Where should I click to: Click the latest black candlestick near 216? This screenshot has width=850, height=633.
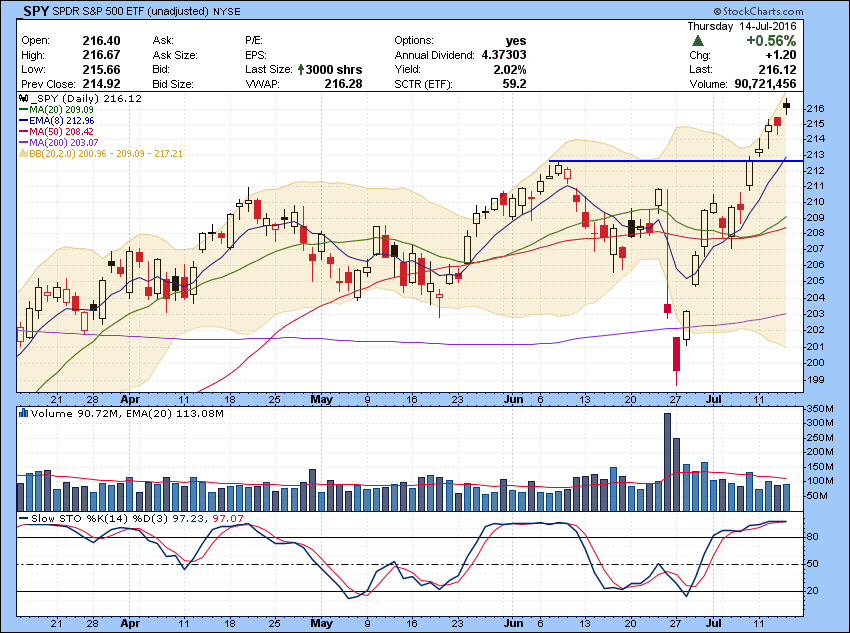tap(787, 106)
